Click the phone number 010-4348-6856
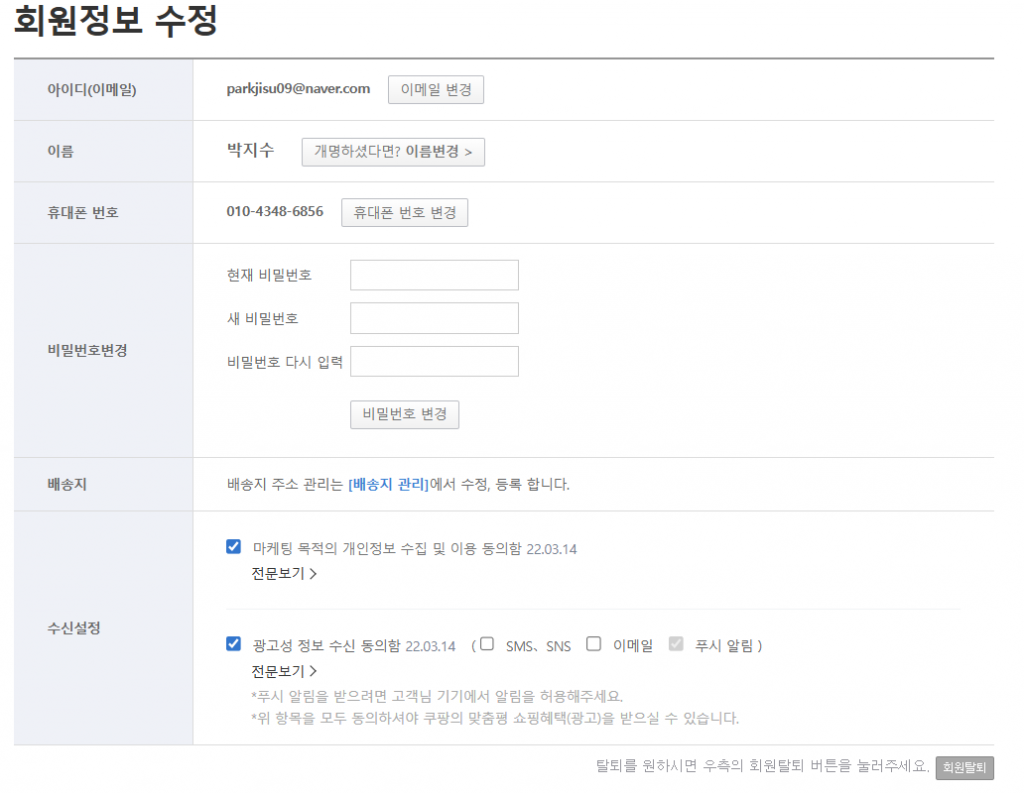Screen dimensions: 1024x794 coord(275,212)
